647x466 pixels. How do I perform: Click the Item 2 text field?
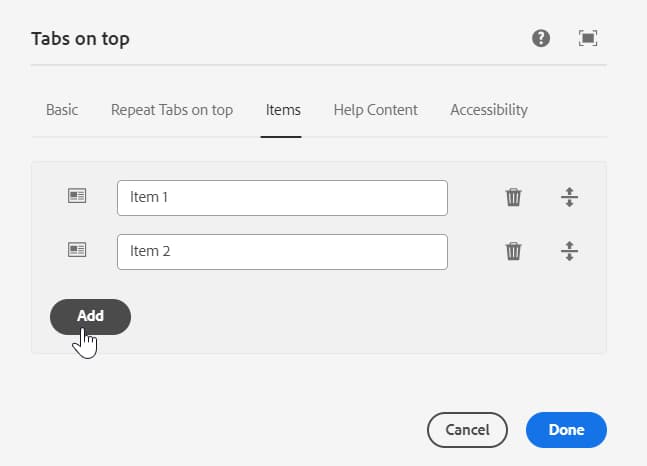coord(282,252)
